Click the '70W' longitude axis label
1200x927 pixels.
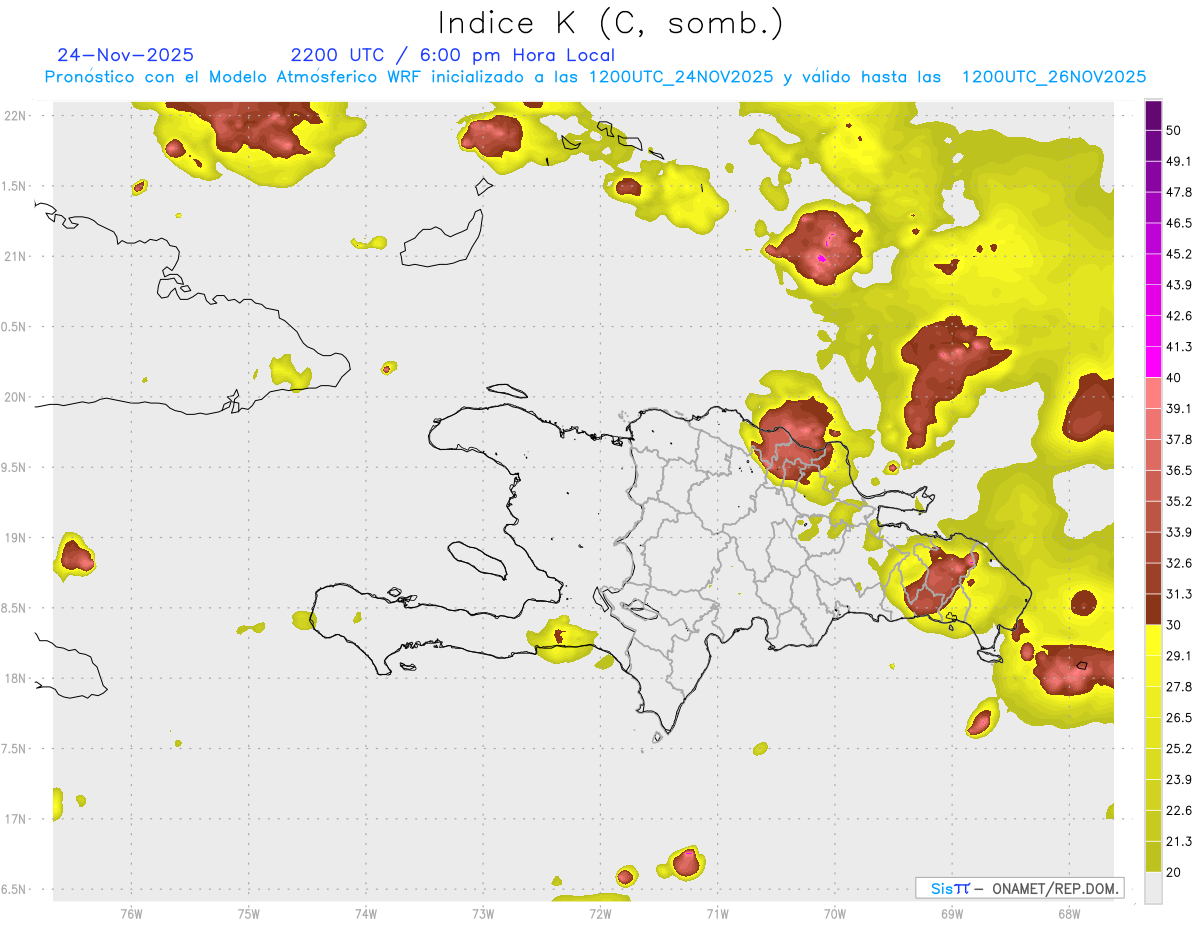click(x=834, y=913)
